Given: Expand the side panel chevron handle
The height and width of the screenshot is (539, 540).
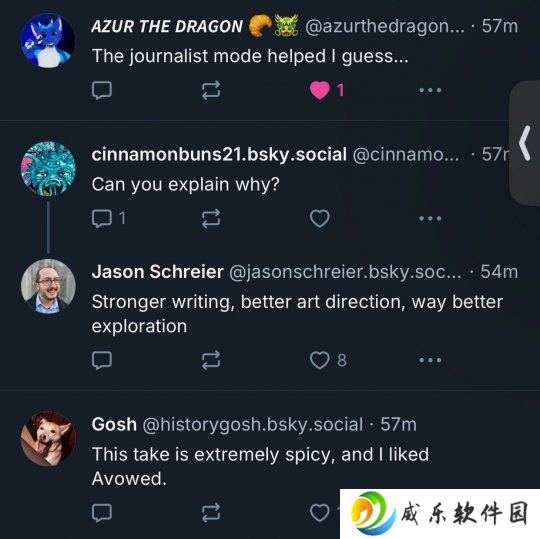Looking at the screenshot, I should click(x=525, y=143).
